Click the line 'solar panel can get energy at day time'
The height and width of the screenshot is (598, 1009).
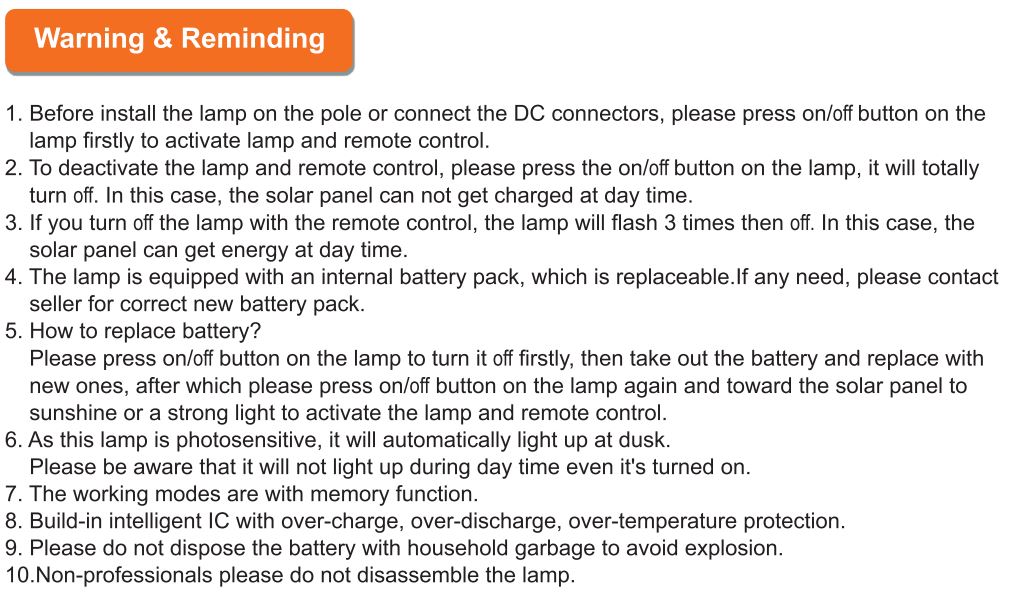(x=218, y=249)
